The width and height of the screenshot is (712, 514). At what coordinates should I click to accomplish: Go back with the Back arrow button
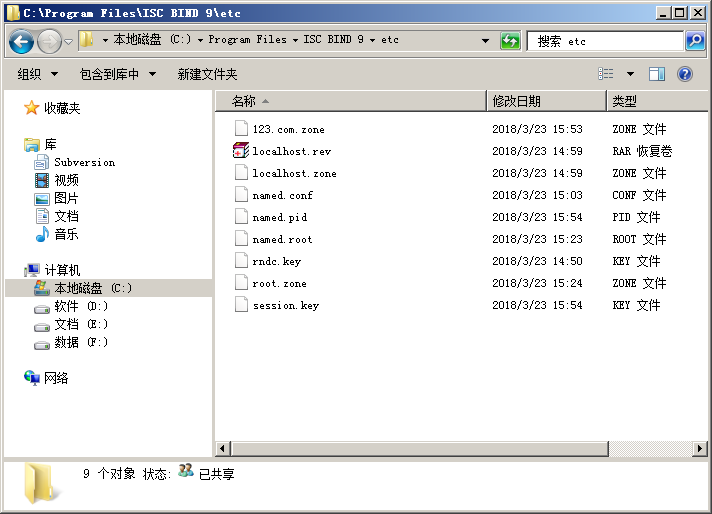[x=21, y=41]
